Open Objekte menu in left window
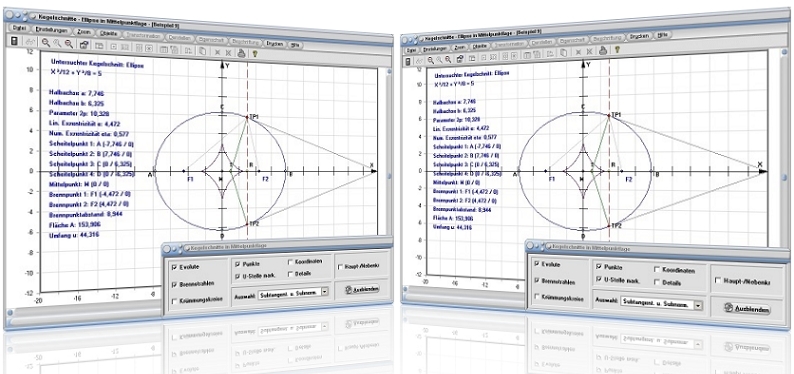794x374 pixels. [x=109, y=33]
